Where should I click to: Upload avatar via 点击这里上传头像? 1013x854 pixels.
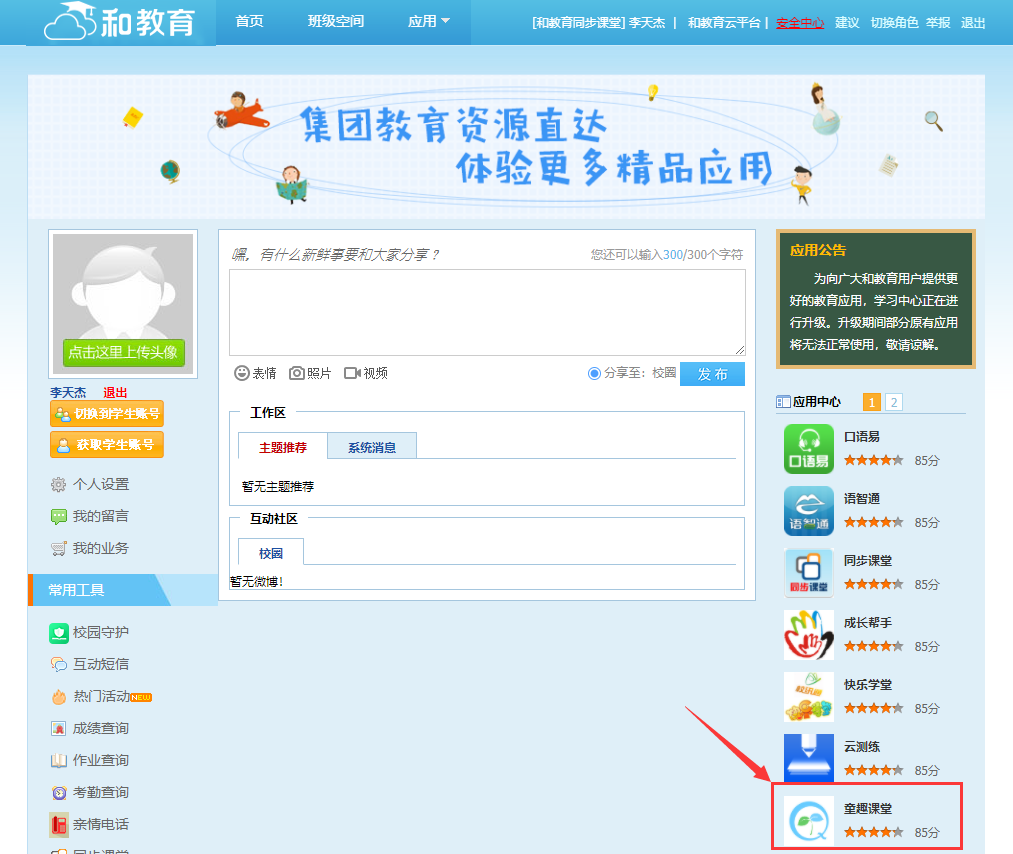point(123,352)
